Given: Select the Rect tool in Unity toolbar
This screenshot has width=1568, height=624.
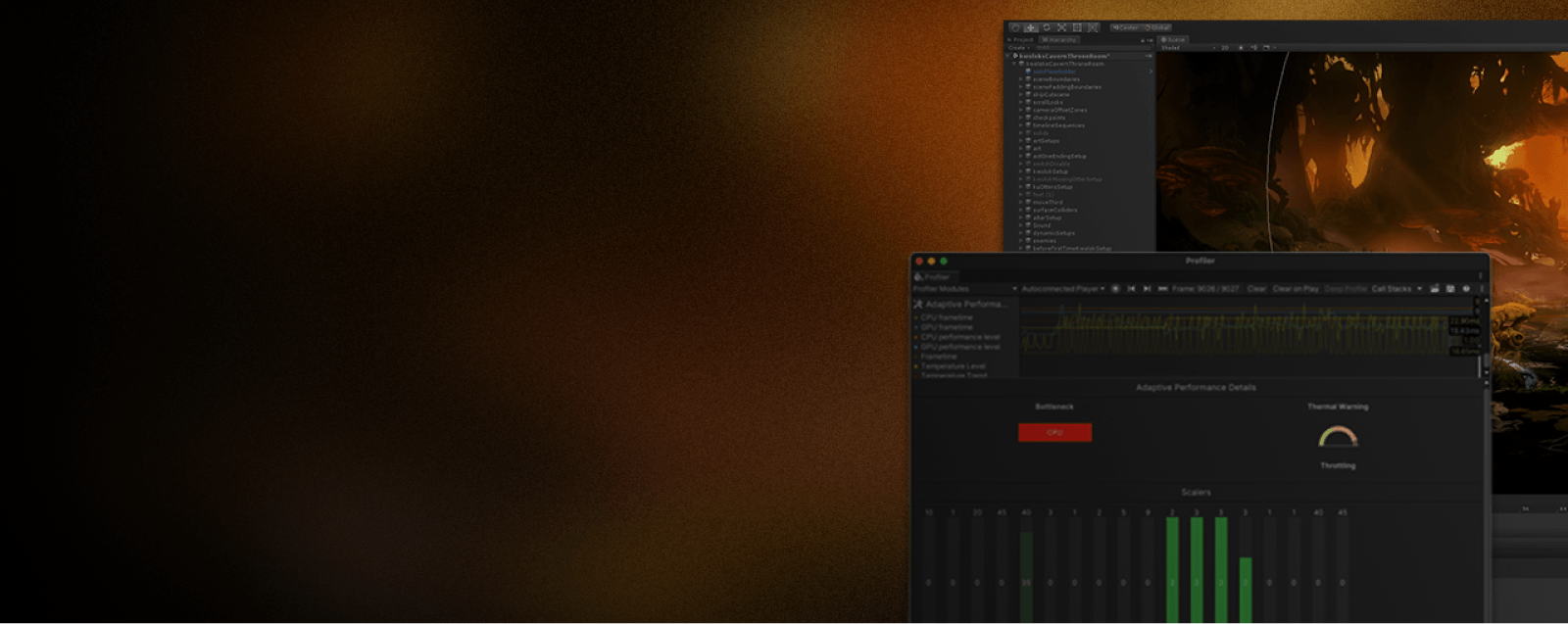Looking at the screenshot, I should (1077, 27).
